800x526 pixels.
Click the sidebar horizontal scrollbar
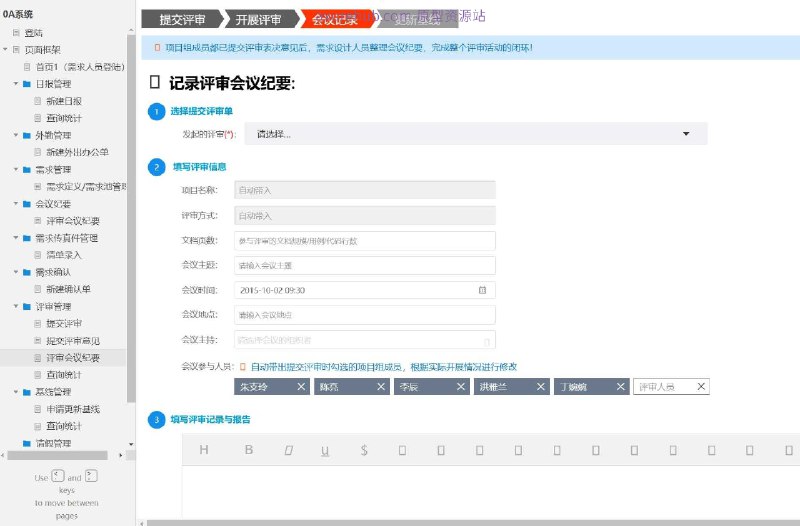[x=57, y=455]
